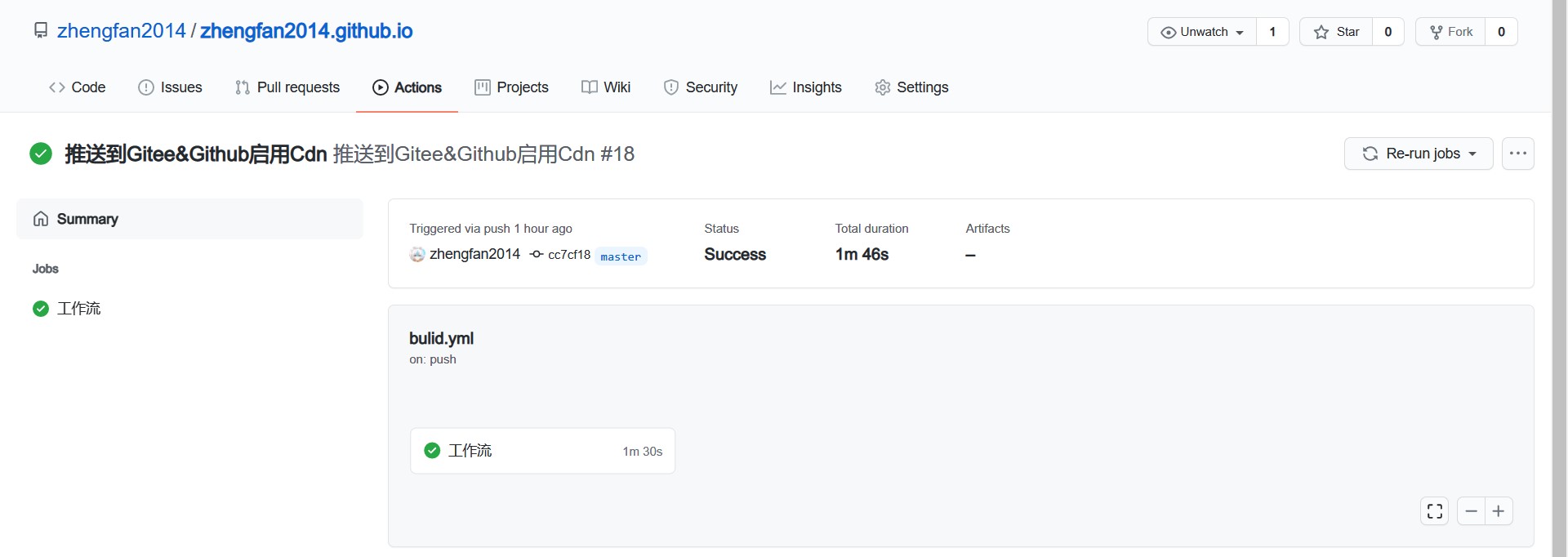
Task: Select the Actions tab
Action: (x=407, y=87)
